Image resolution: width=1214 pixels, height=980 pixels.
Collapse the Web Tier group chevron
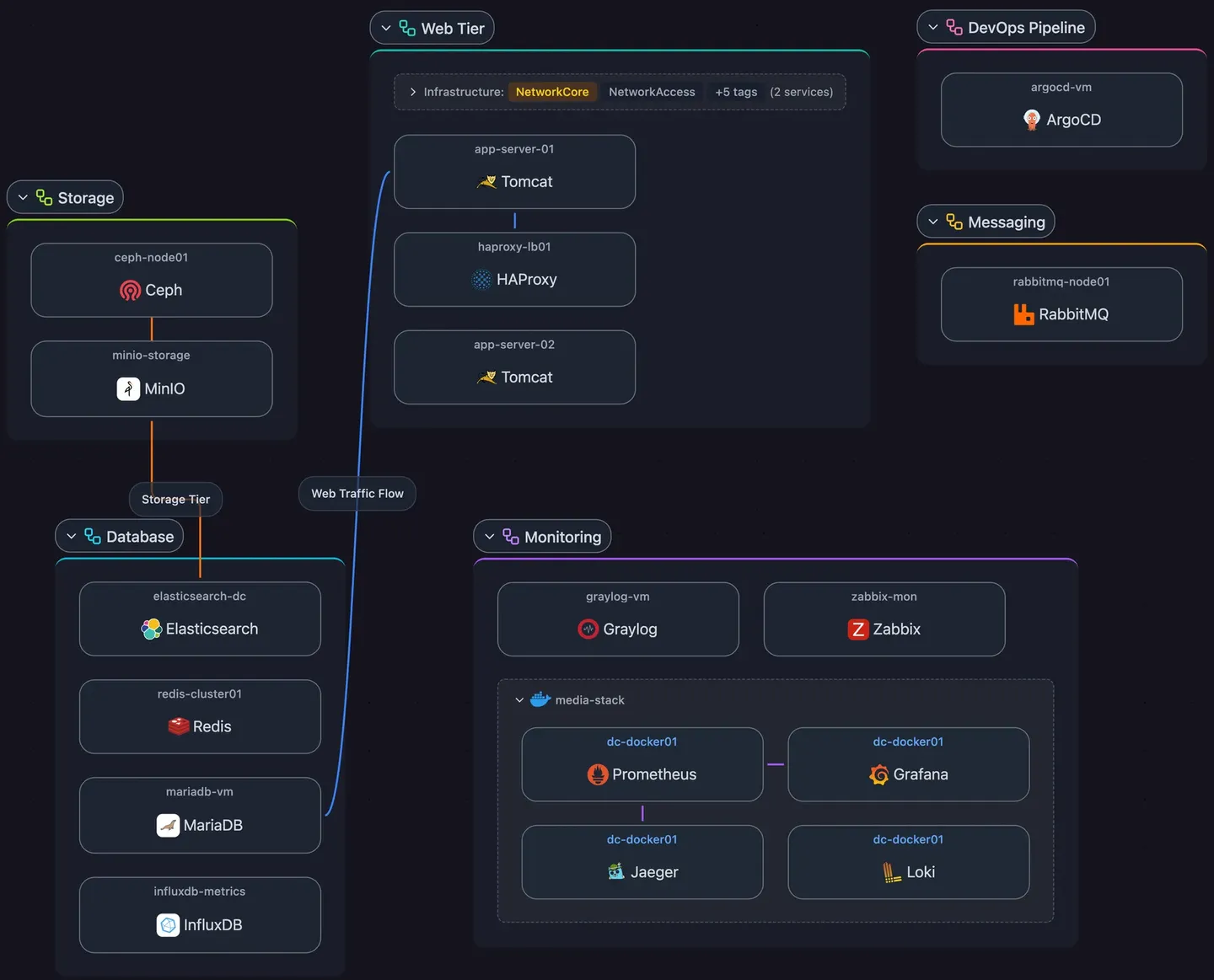pyautogui.click(x=386, y=29)
